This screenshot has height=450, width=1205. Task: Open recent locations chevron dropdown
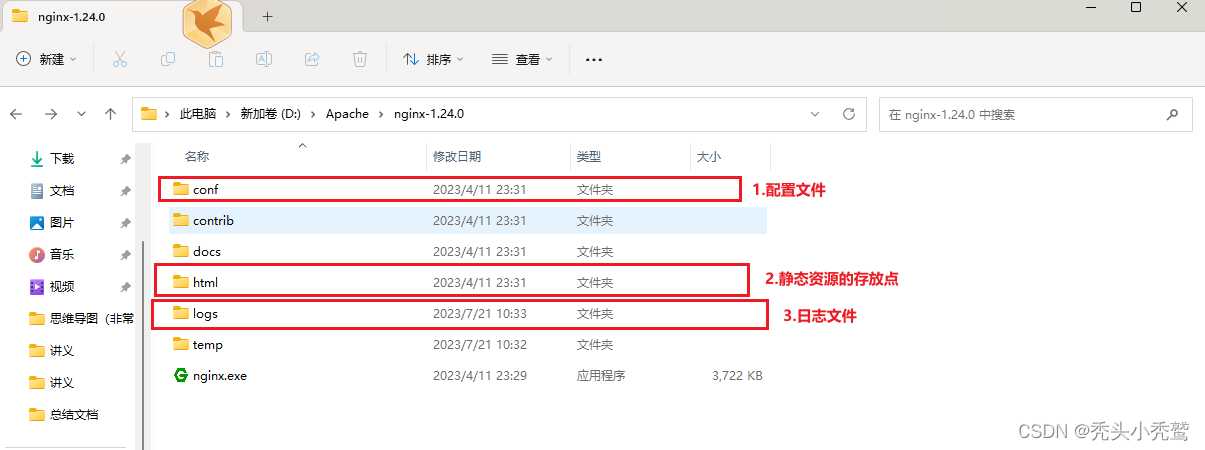[81, 114]
